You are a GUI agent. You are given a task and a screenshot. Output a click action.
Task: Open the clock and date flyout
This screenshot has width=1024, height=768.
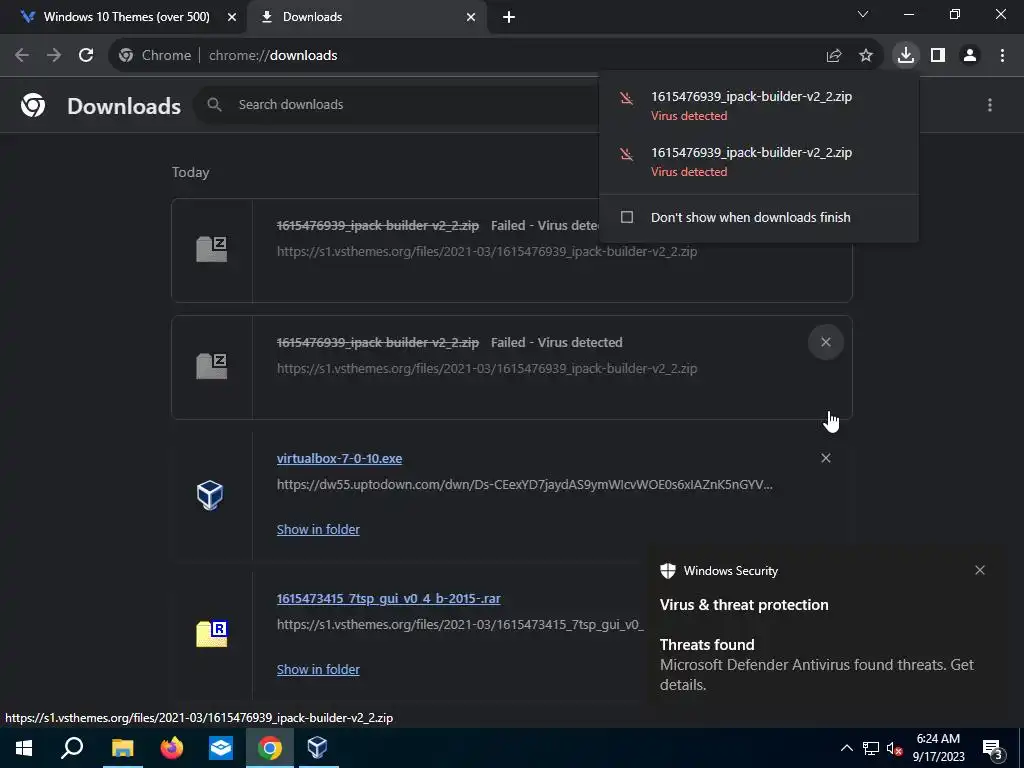(938, 748)
